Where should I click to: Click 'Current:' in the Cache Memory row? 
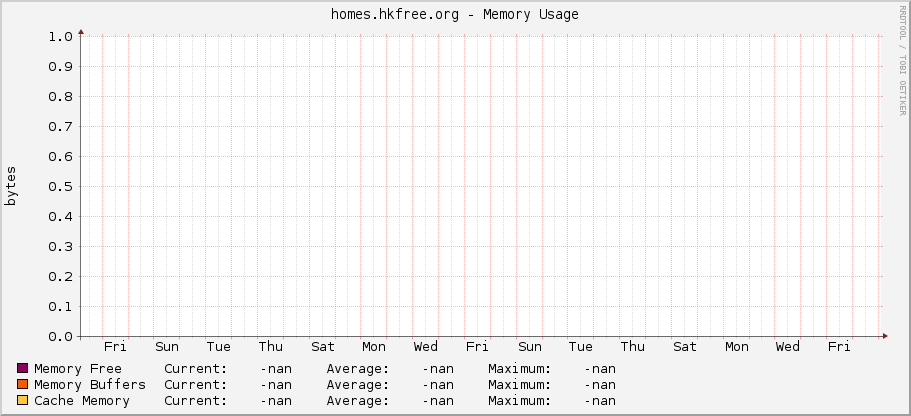click(196, 400)
